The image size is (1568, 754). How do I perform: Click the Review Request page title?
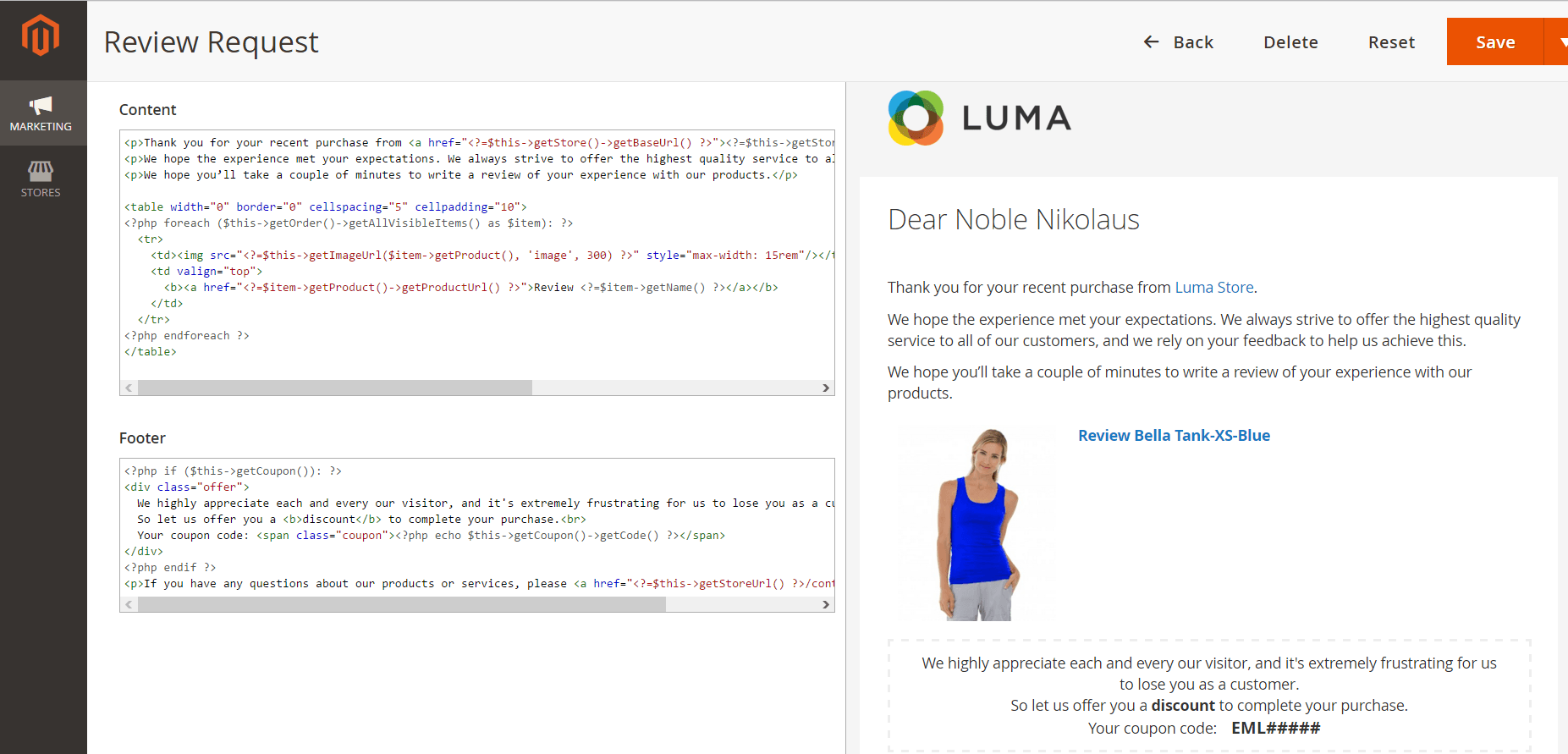pyautogui.click(x=211, y=42)
